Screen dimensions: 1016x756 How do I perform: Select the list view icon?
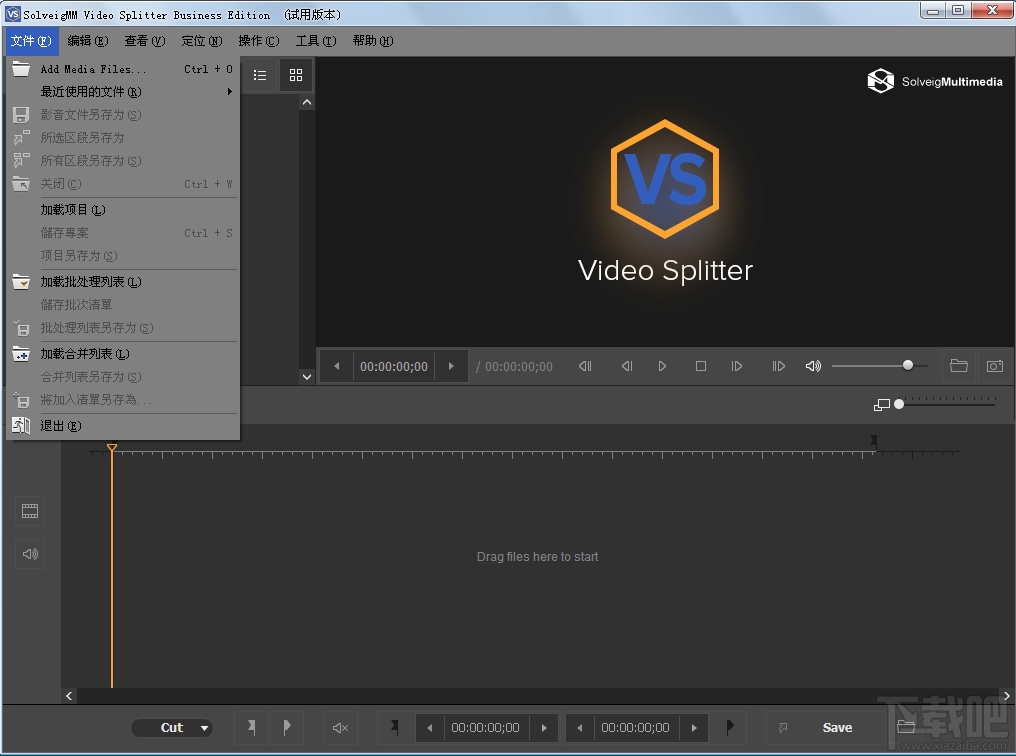click(260, 74)
